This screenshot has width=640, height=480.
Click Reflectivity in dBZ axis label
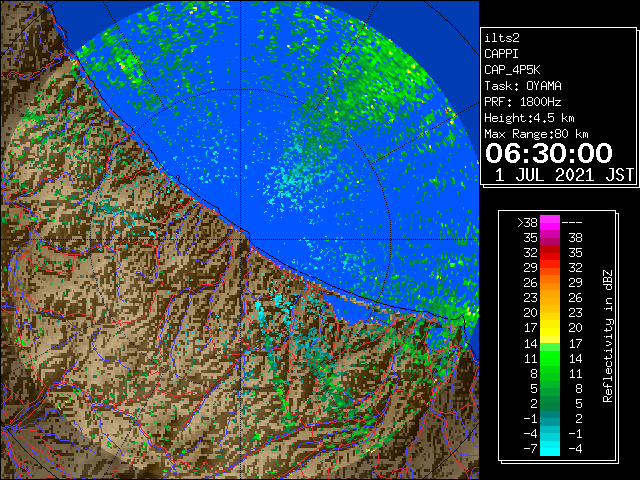pos(608,336)
